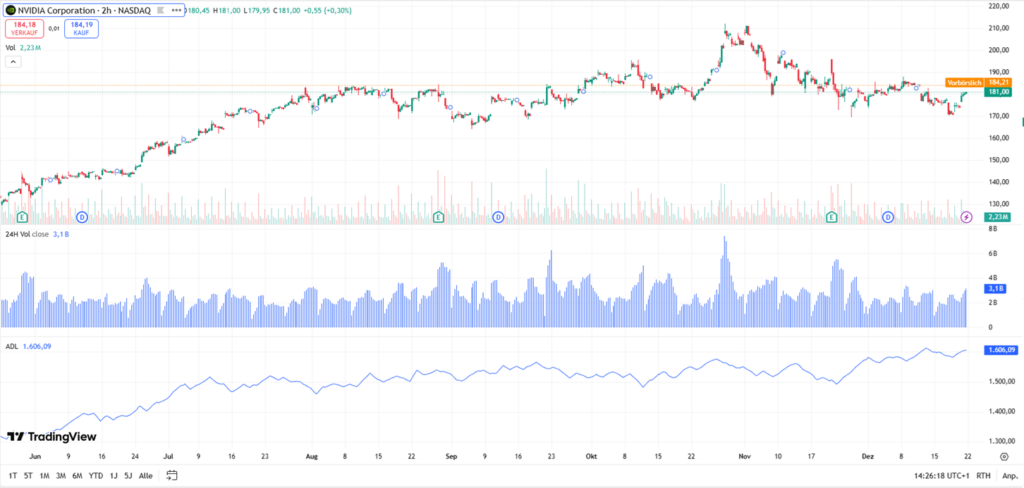Switch the range to 5T
1024x488 pixels.
pyautogui.click(x=28, y=476)
